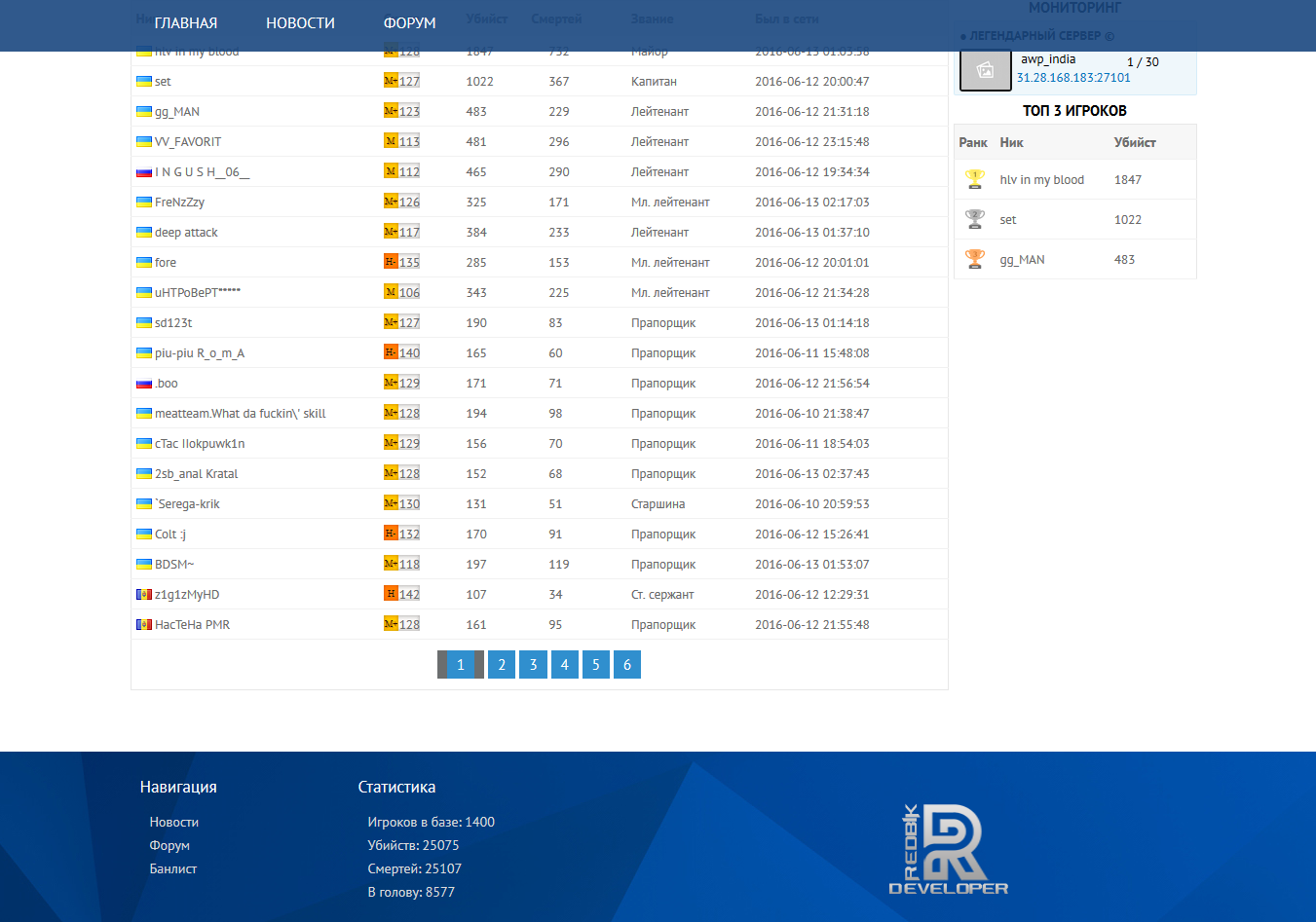Go to page 2 of player list
Screen dimensions: 1316x922
pyautogui.click(x=502, y=665)
